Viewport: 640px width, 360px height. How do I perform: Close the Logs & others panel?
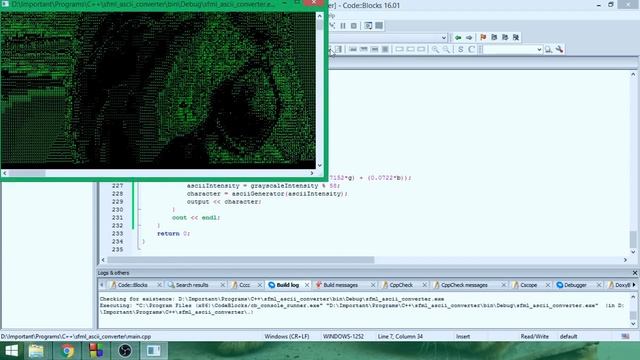click(635, 273)
